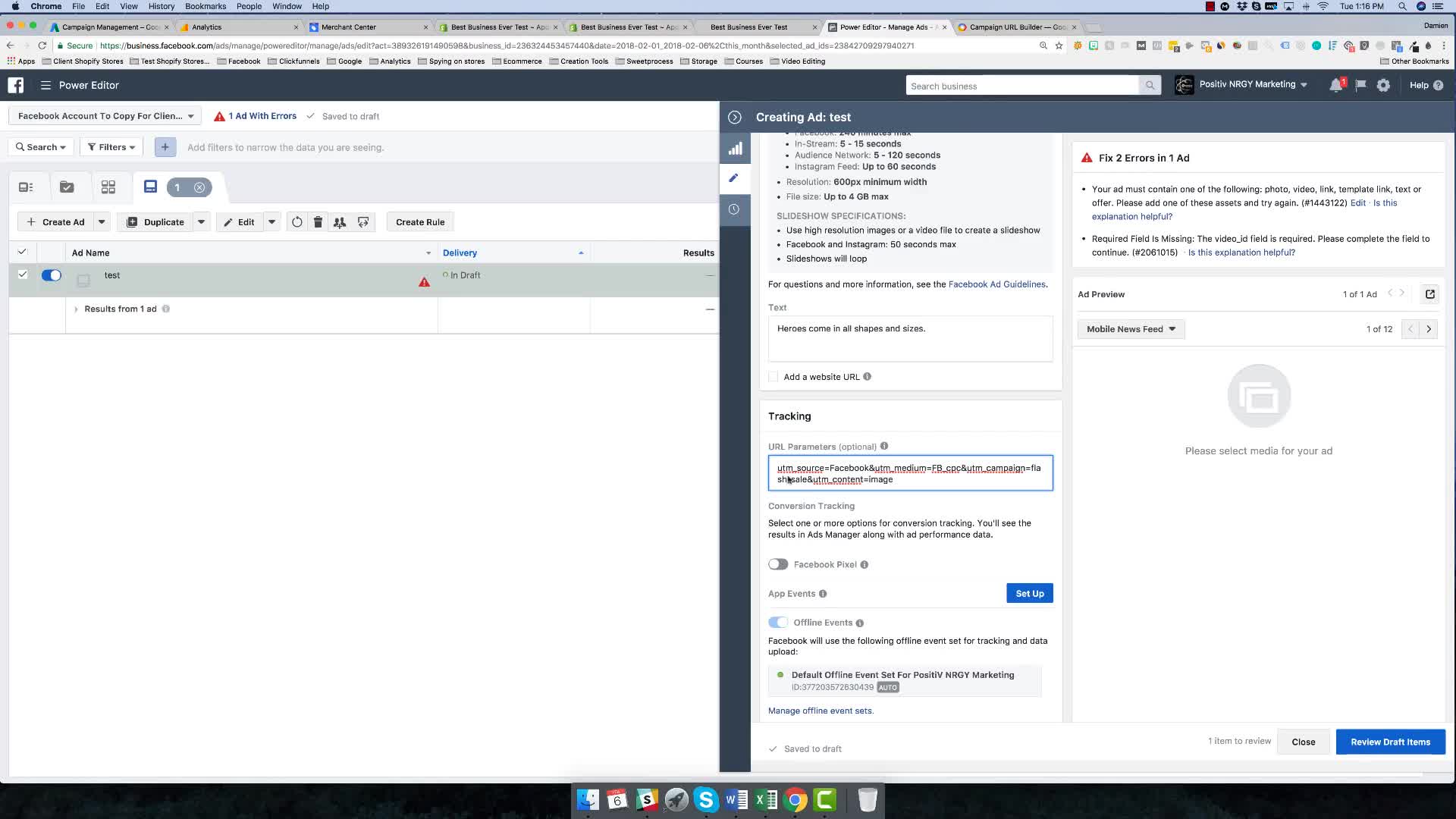Sort by the Delivery column header
Image resolution: width=1456 pixels, height=819 pixels.
[460, 253]
